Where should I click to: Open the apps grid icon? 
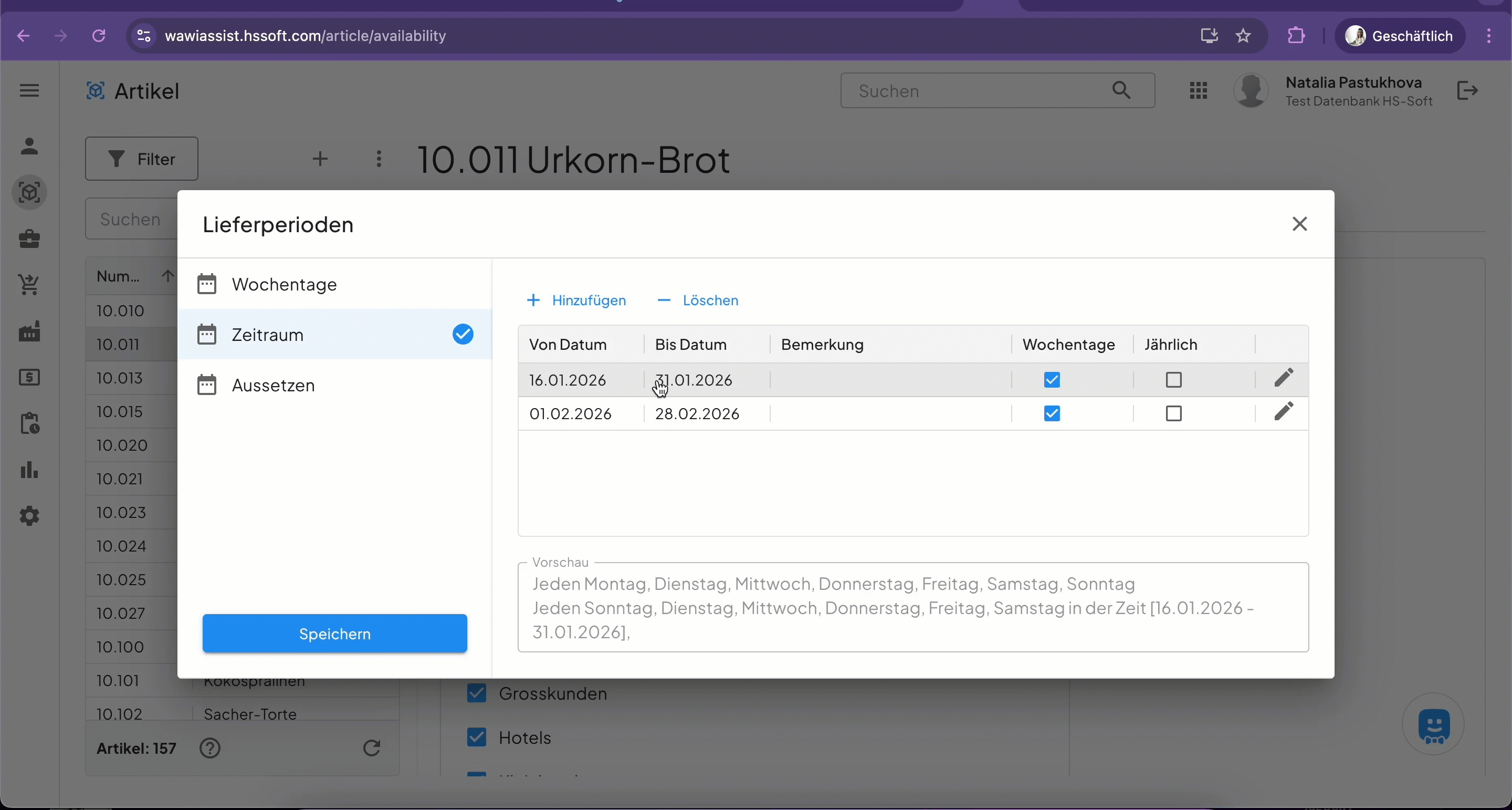coord(1198,91)
